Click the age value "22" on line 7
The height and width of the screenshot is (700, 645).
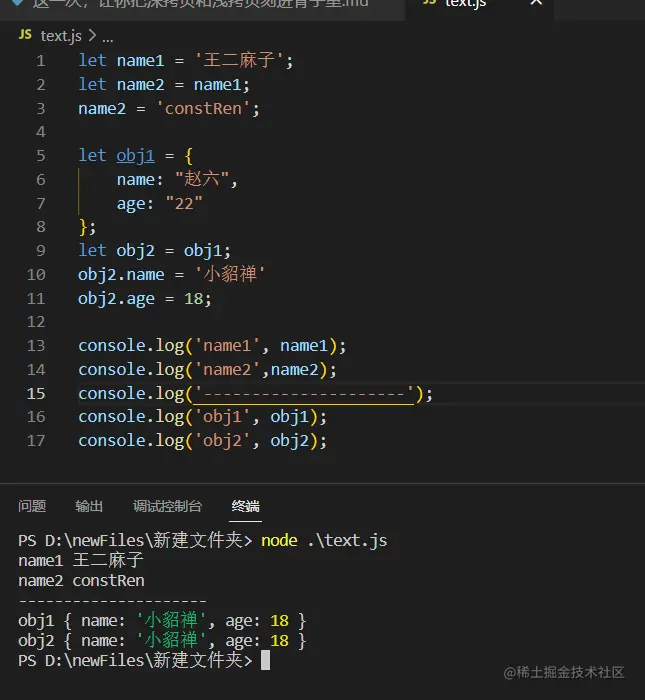coord(184,204)
